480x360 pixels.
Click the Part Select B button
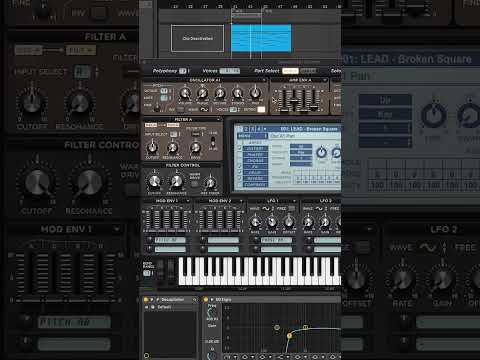[308, 71]
